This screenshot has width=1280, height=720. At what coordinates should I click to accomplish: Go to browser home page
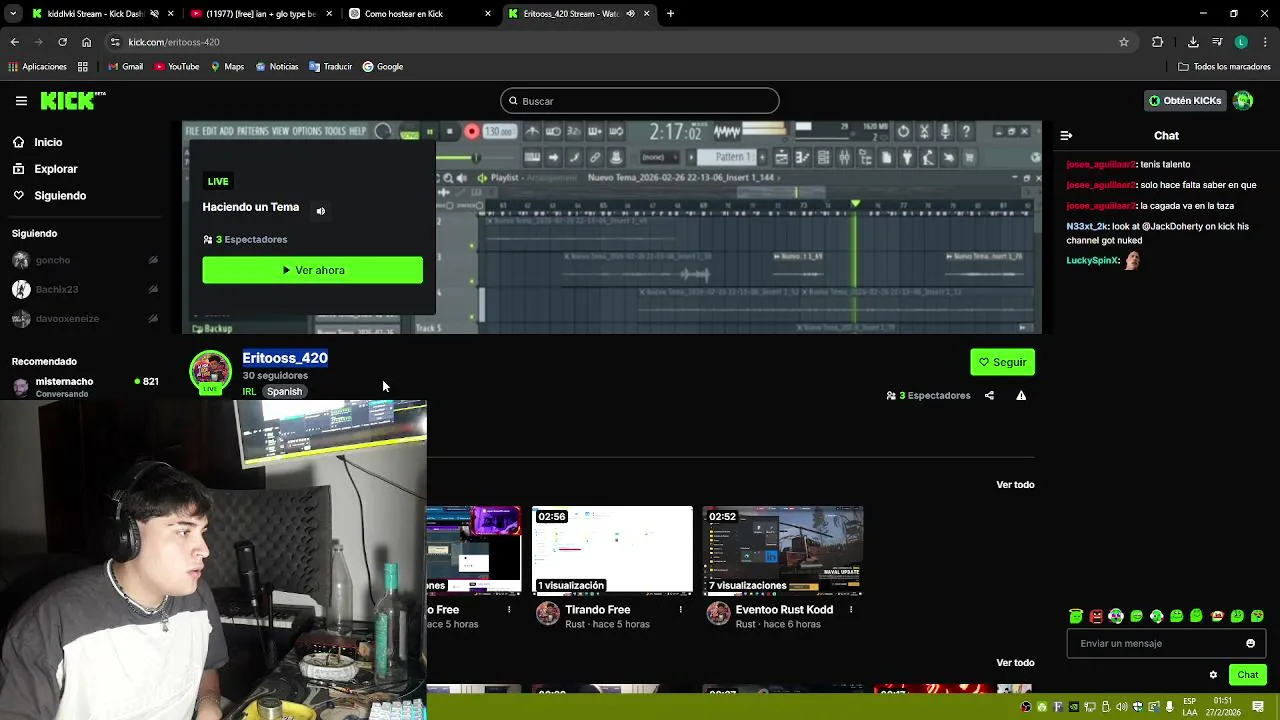click(87, 42)
